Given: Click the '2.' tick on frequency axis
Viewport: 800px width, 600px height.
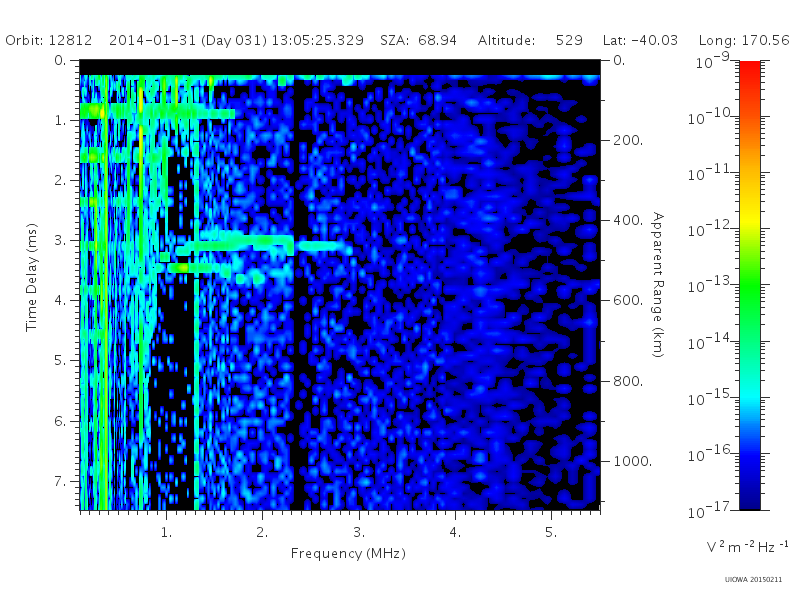Looking at the screenshot, I should [262, 533].
